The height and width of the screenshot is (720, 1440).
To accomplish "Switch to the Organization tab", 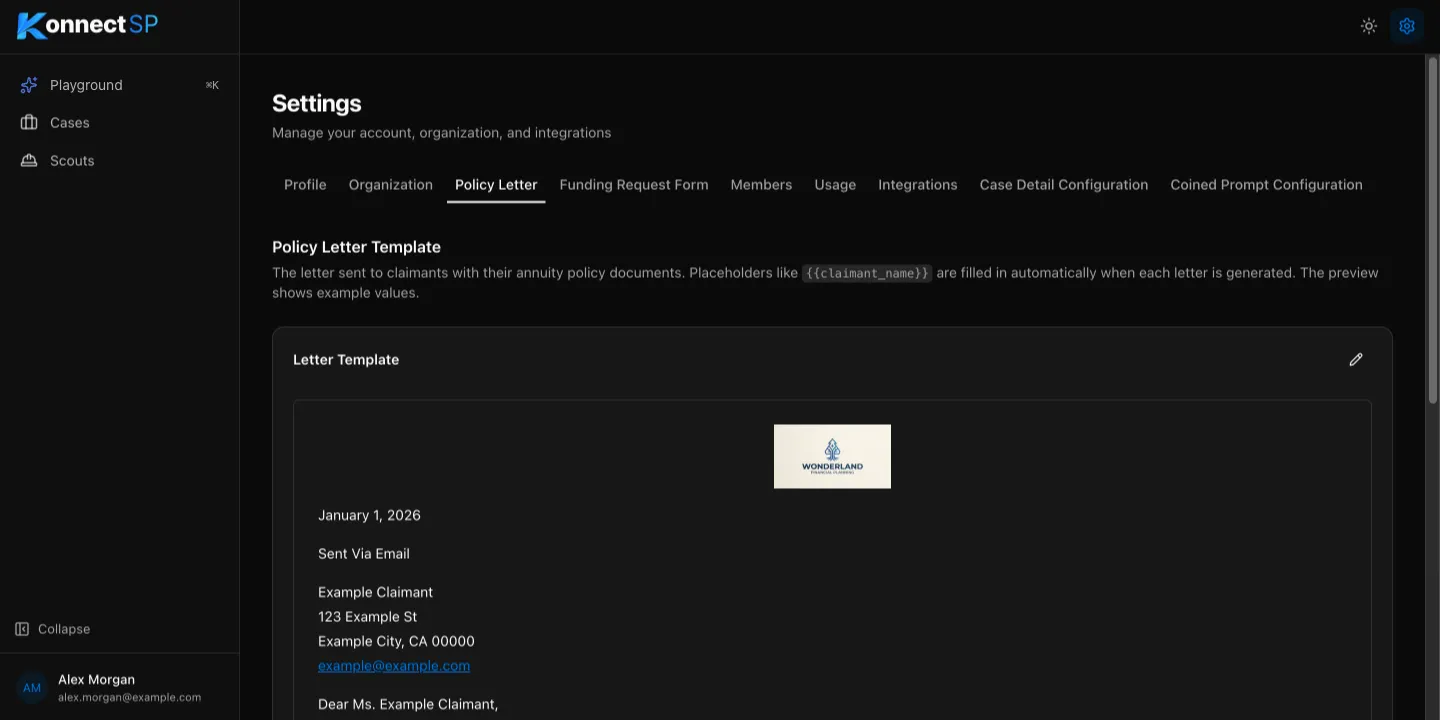I will tap(391, 185).
